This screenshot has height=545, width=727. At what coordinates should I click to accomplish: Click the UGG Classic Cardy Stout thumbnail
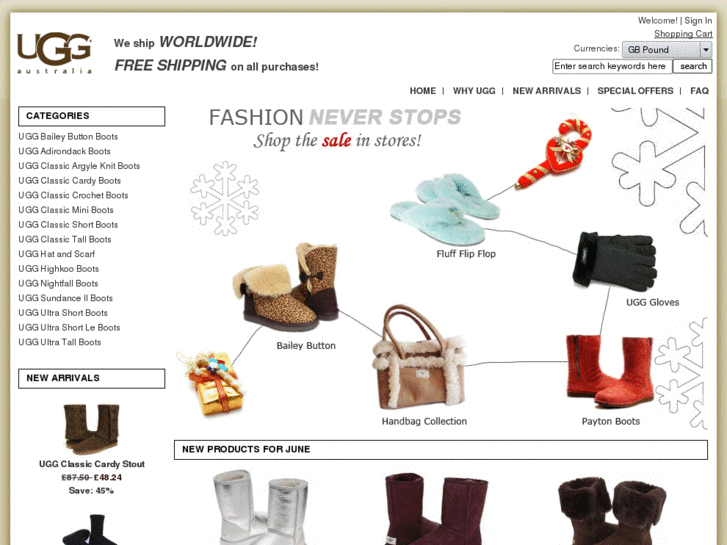[91, 429]
